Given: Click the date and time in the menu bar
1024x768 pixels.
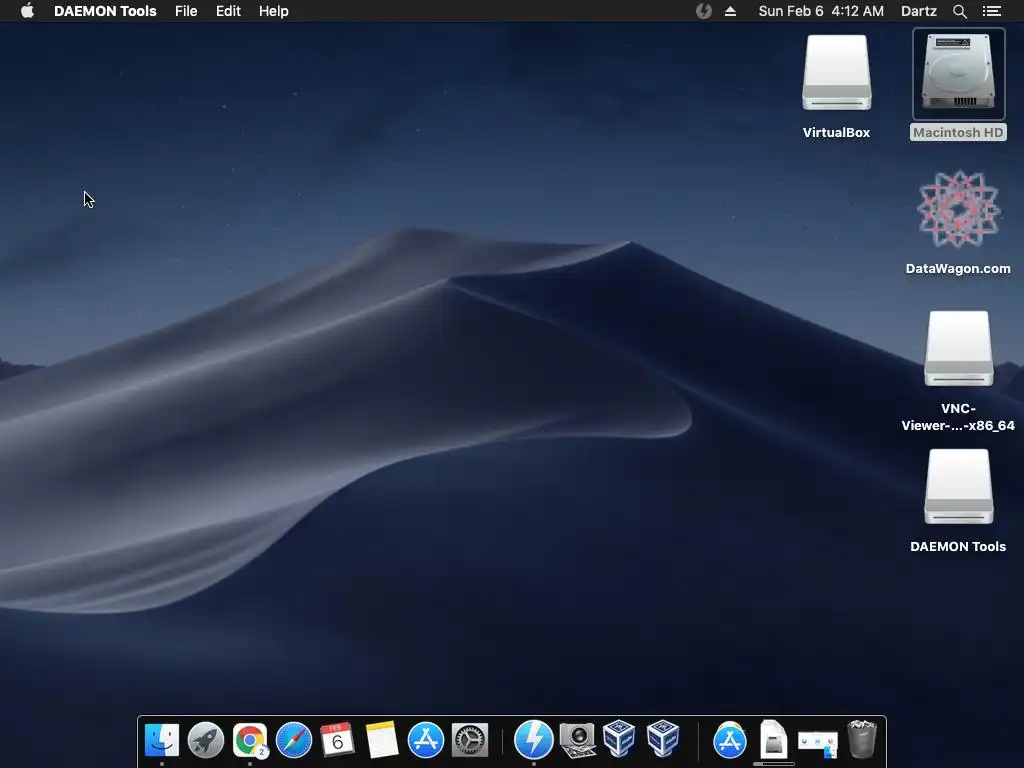Looking at the screenshot, I should coord(821,11).
